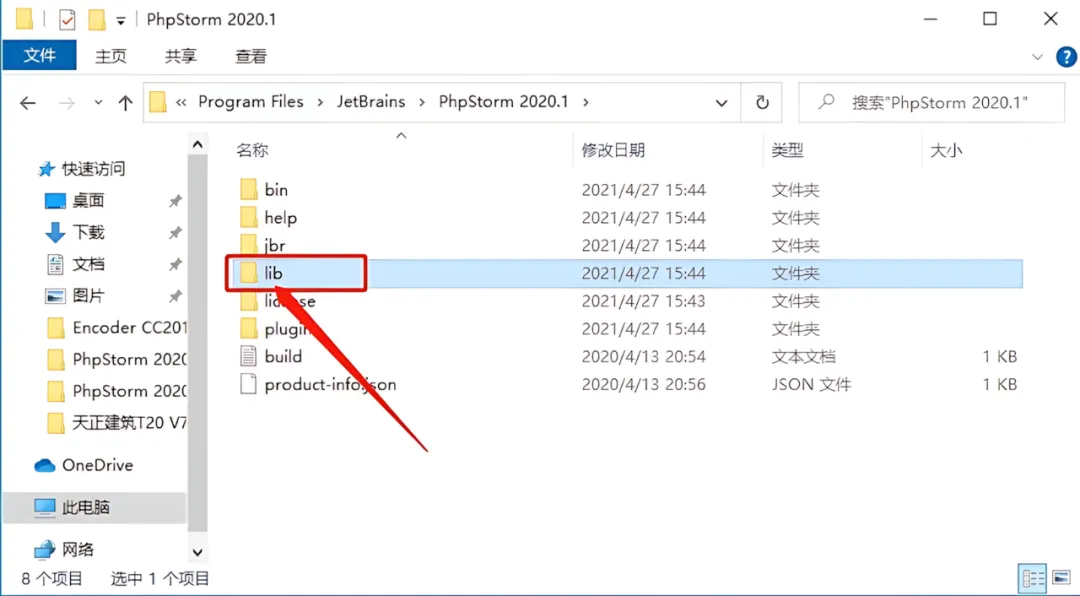This screenshot has height=596, width=1080.
Task: Unpin 图片 via its pin icon
Action: click(176, 296)
